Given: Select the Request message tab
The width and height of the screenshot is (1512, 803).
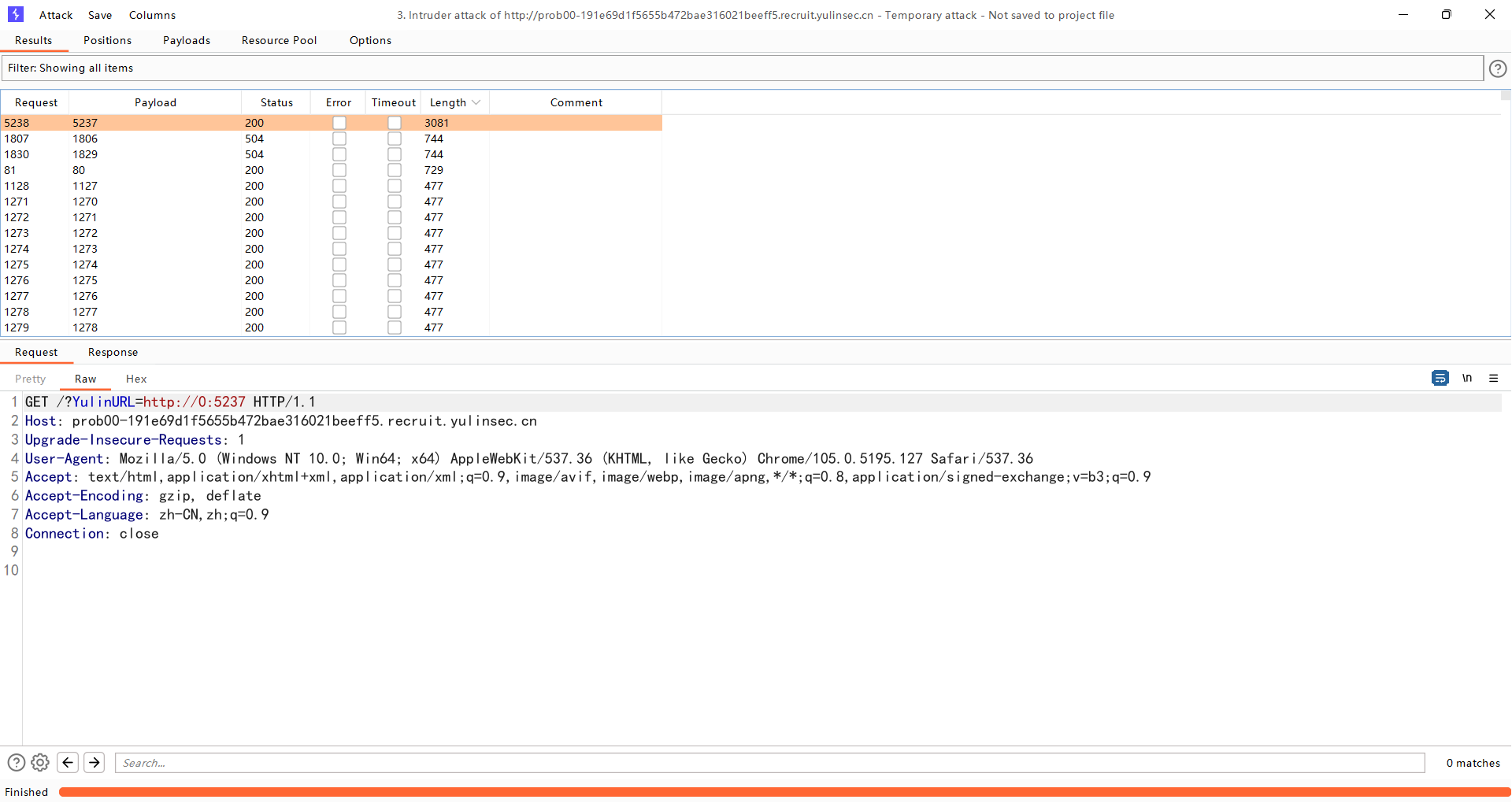Looking at the screenshot, I should 36,352.
